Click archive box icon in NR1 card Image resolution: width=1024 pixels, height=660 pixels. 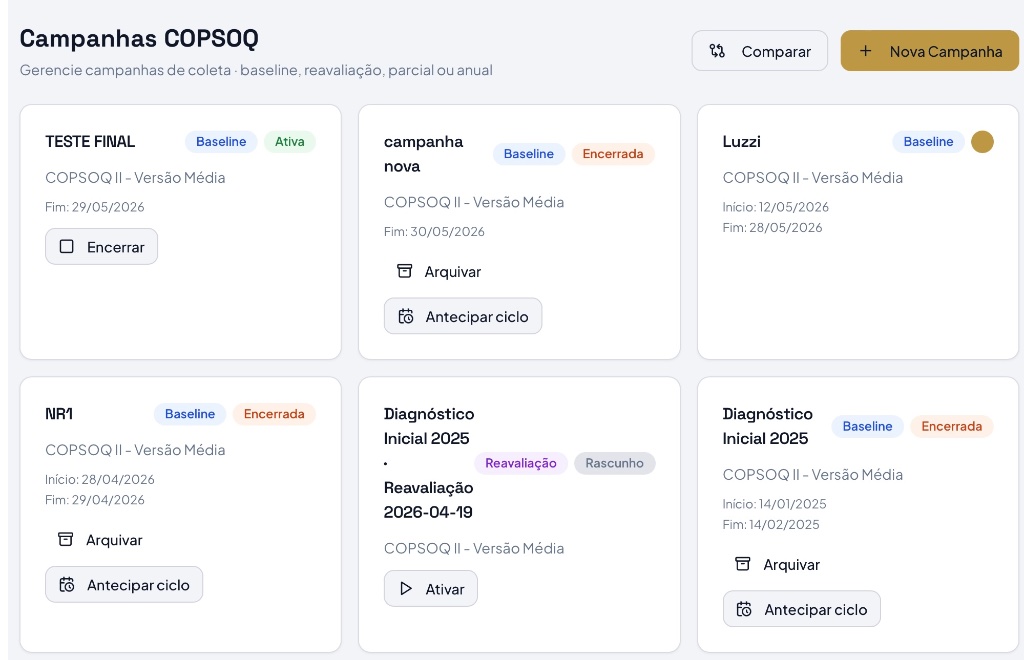(x=66, y=539)
